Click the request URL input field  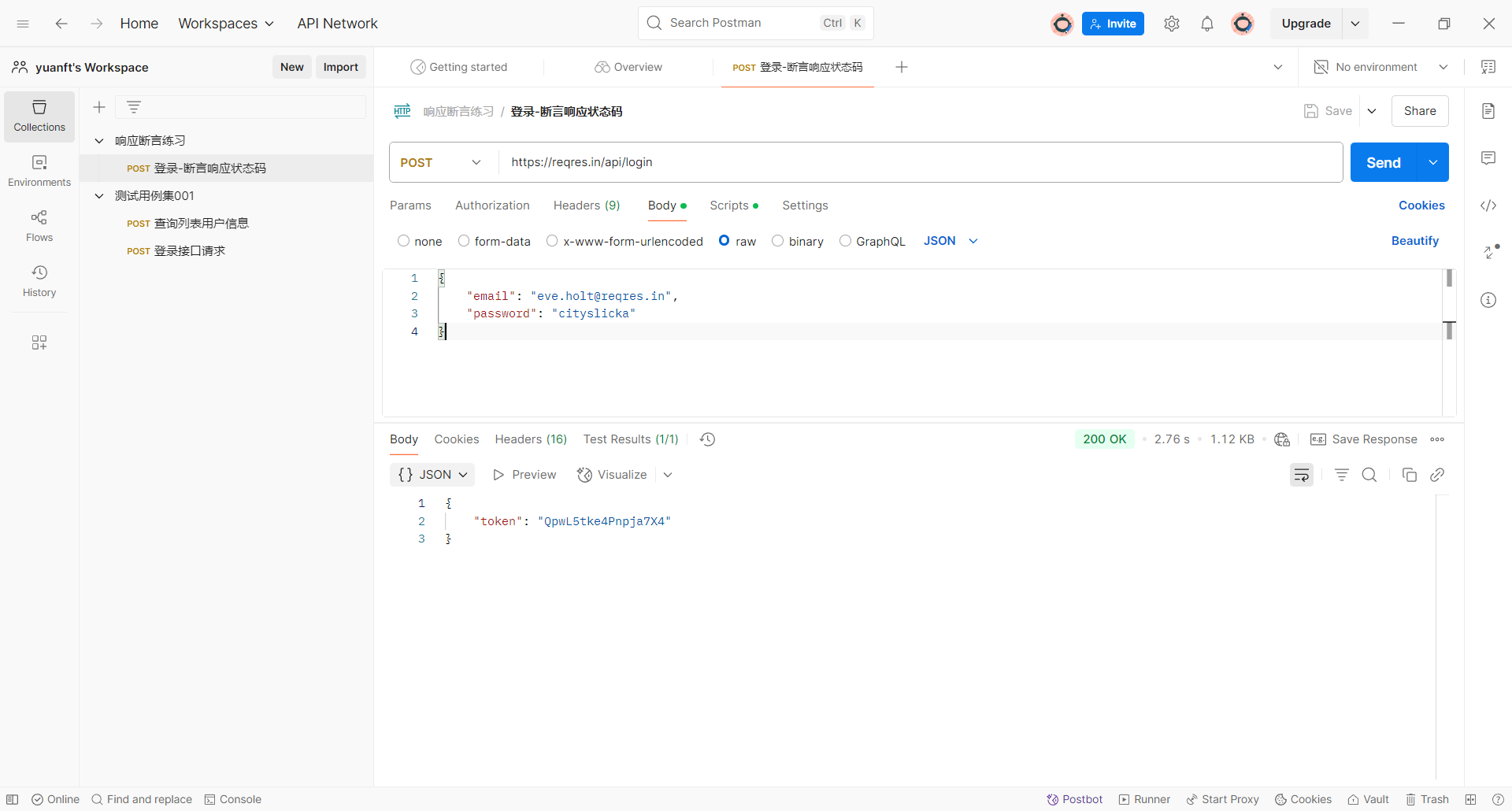[x=920, y=162]
